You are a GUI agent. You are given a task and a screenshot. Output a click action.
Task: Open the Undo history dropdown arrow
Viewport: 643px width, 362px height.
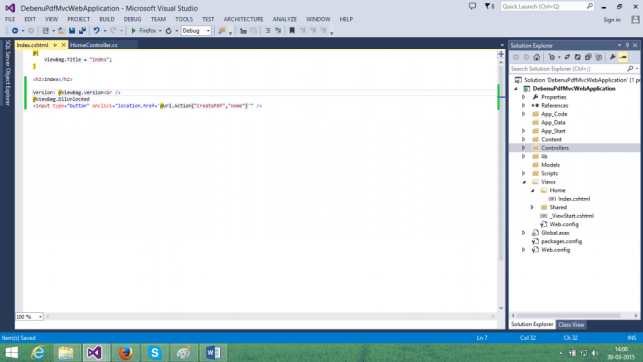point(105,31)
